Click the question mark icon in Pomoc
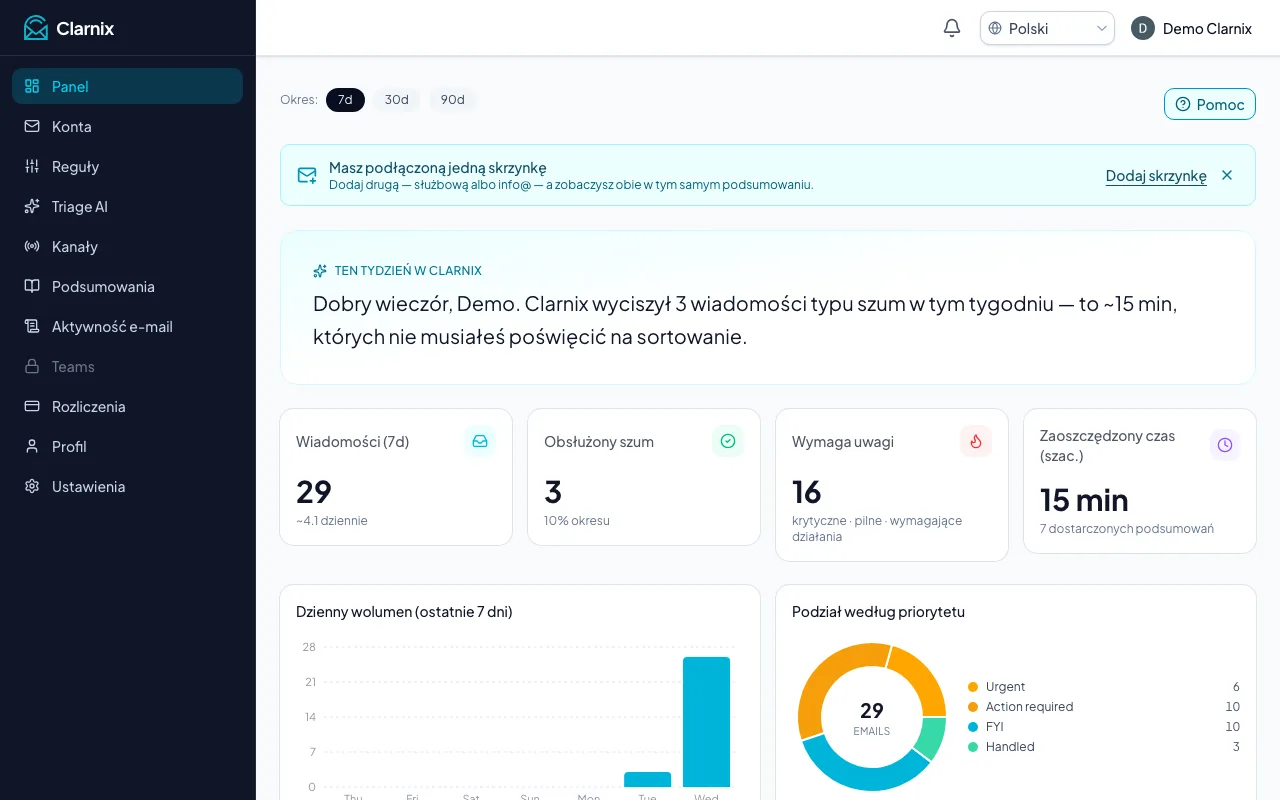Viewport: 1280px width, 800px height. coord(1183,104)
